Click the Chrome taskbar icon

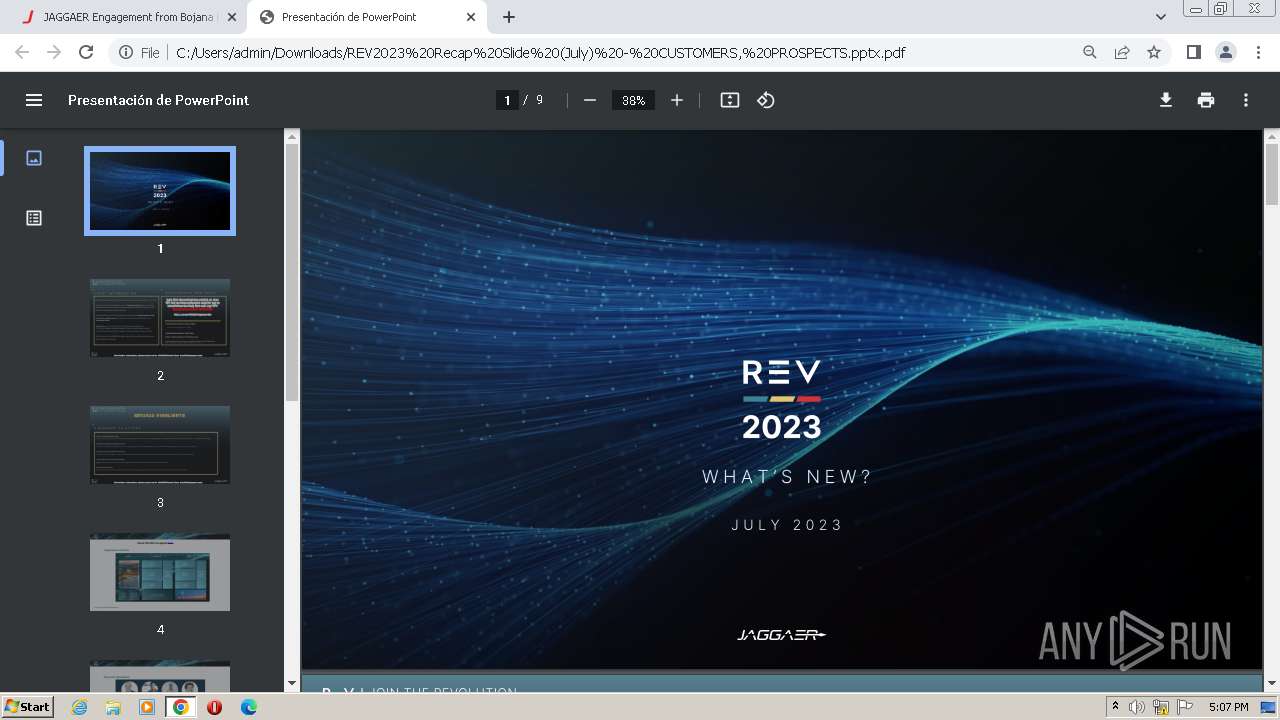point(180,707)
